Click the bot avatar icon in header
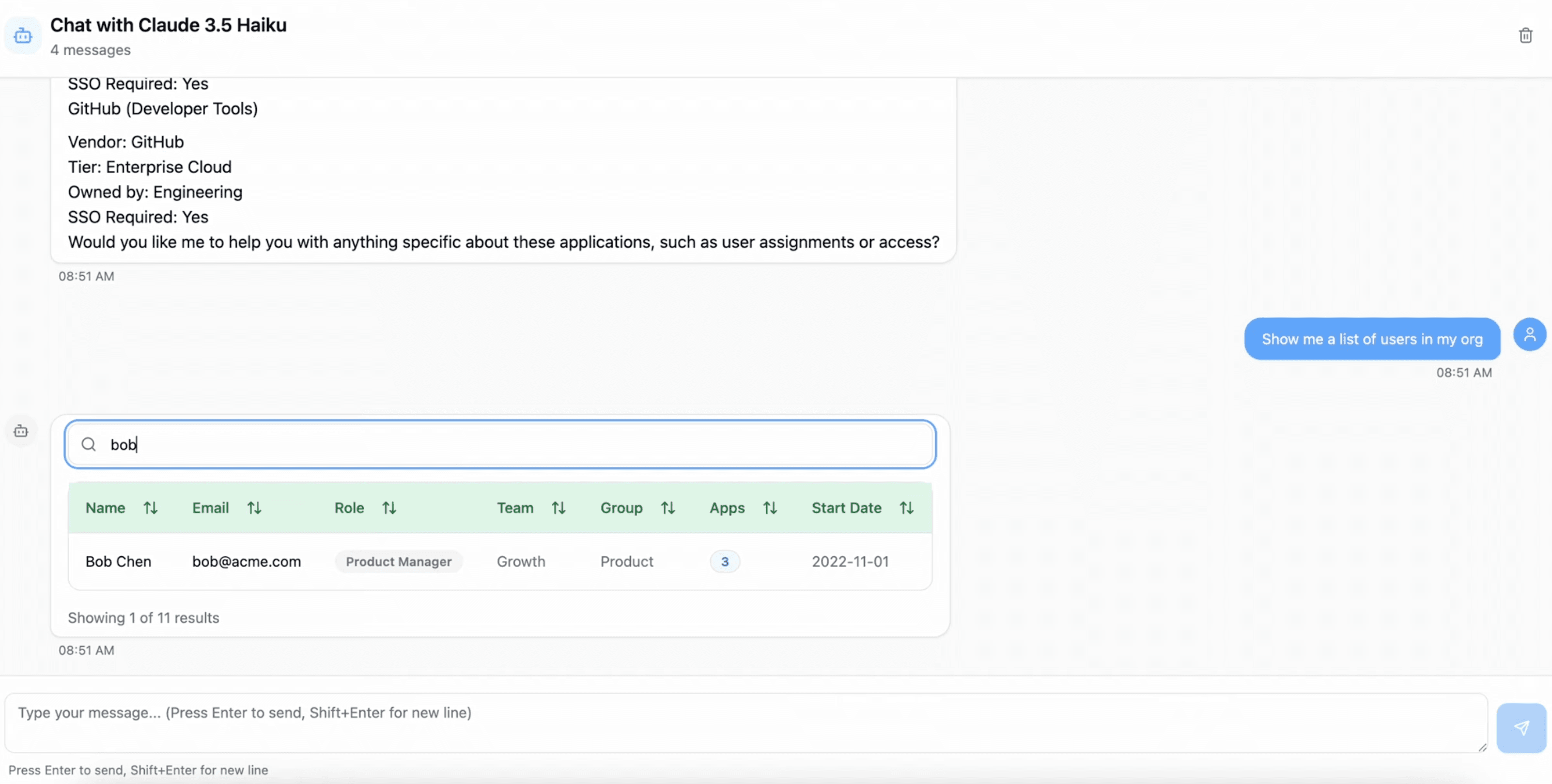 [x=23, y=36]
